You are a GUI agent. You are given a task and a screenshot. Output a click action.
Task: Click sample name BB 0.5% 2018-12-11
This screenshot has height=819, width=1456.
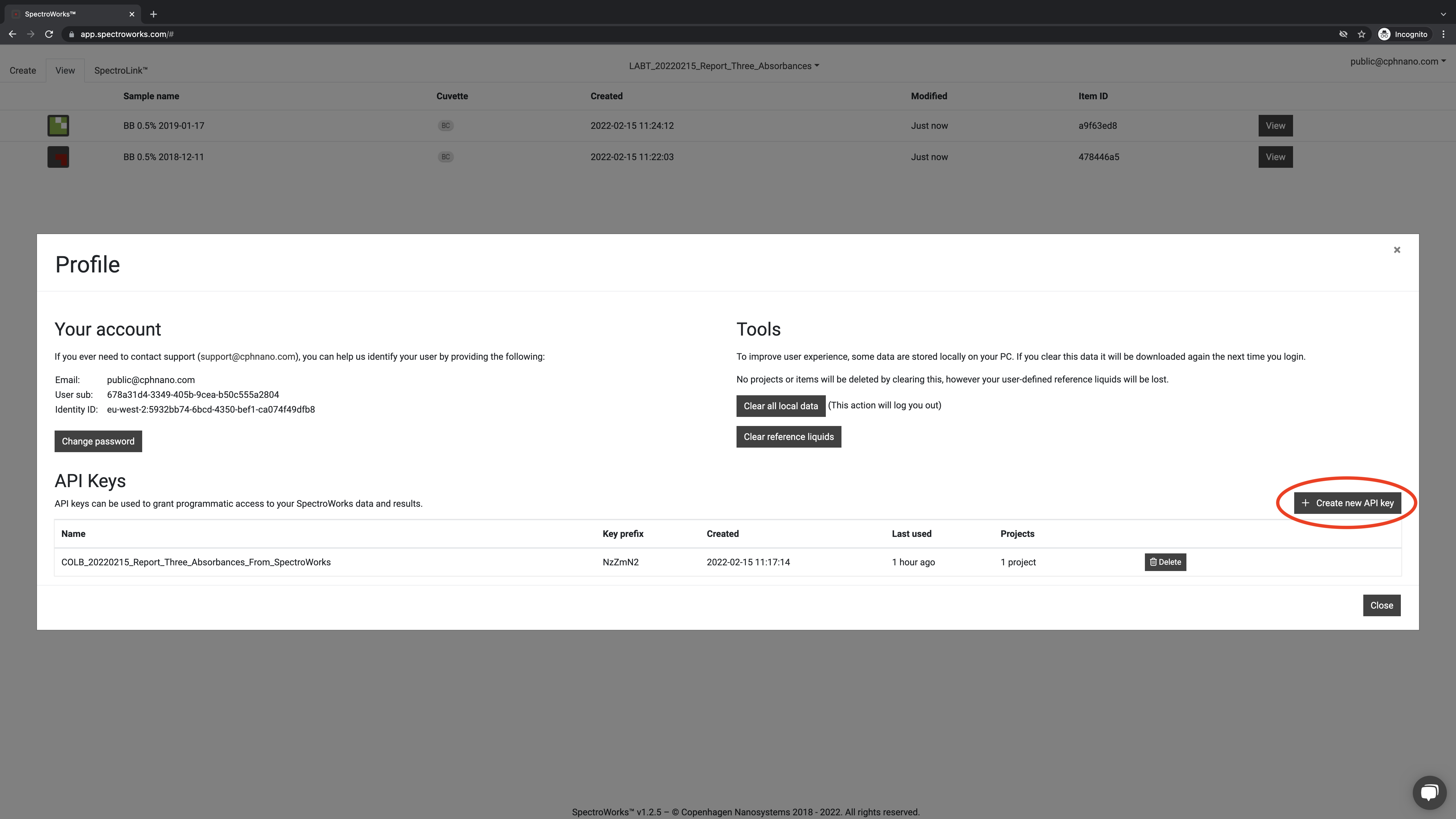pyautogui.click(x=163, y=157)
